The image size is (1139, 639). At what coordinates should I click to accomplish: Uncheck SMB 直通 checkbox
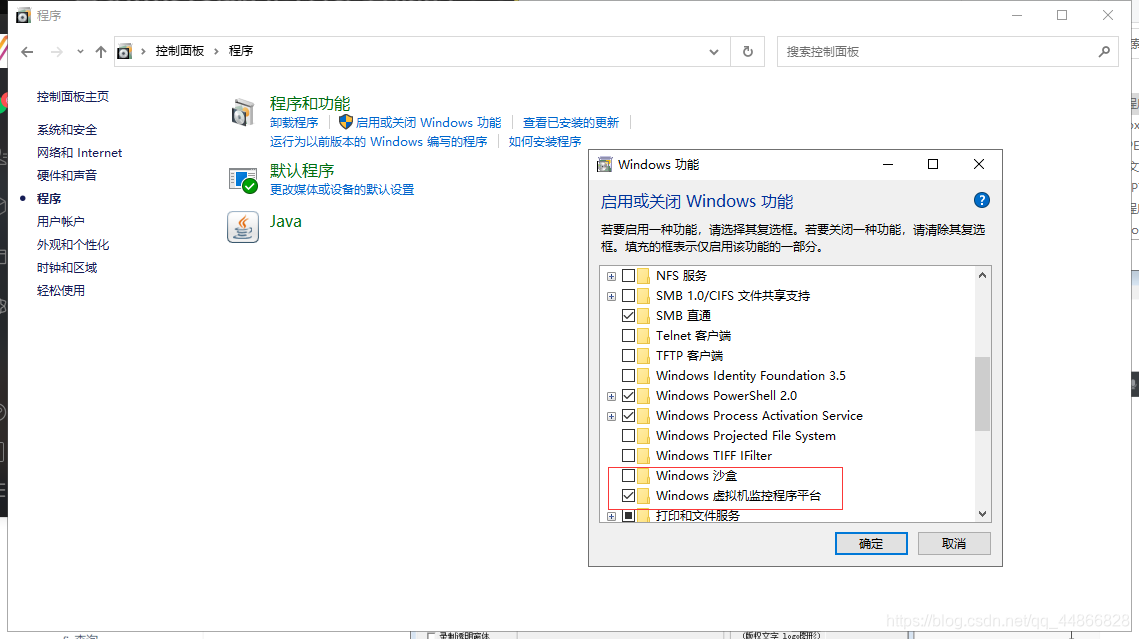[628, 316]
